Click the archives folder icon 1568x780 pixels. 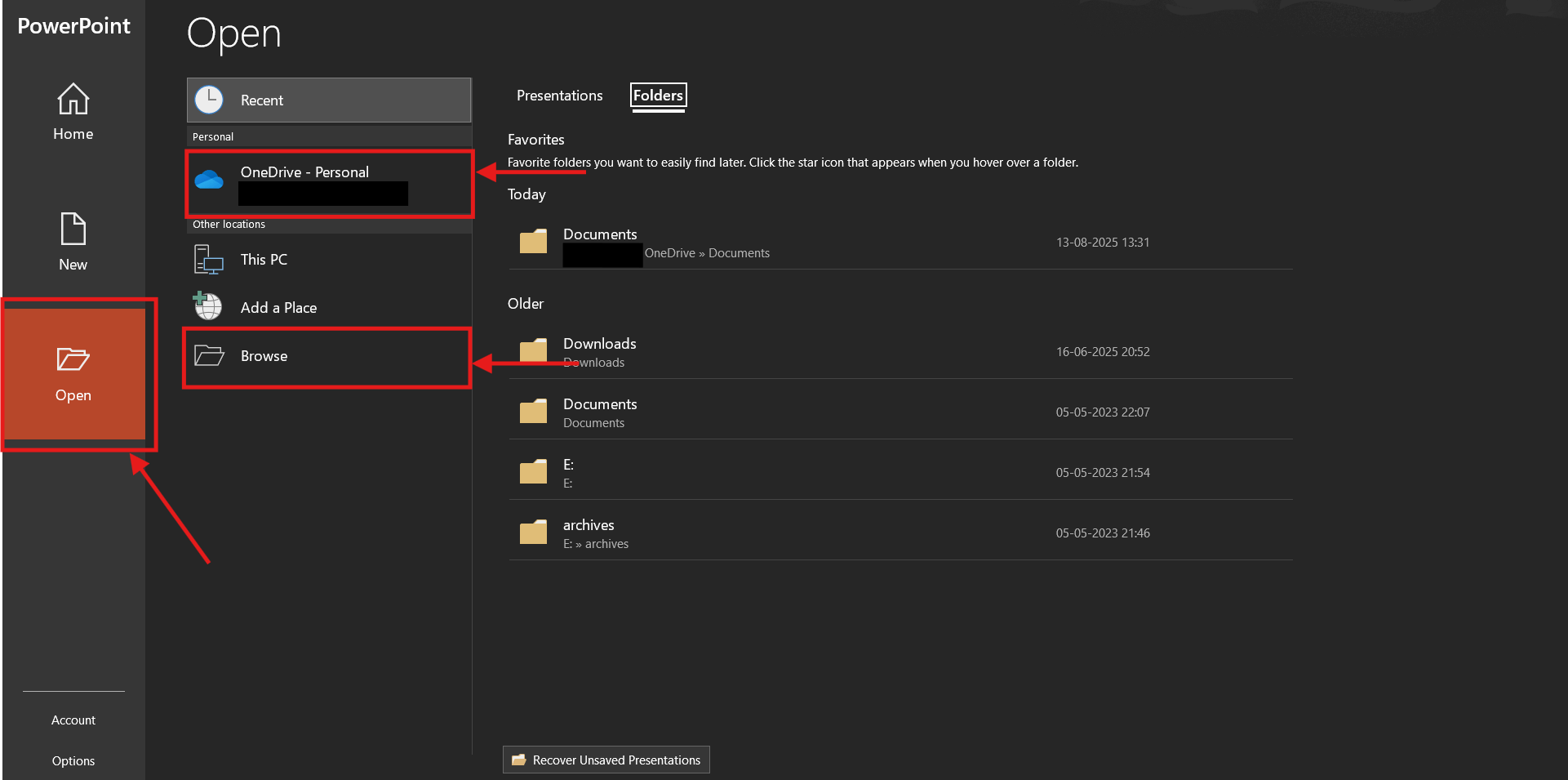pyautogui.click(x=533, y=532)
